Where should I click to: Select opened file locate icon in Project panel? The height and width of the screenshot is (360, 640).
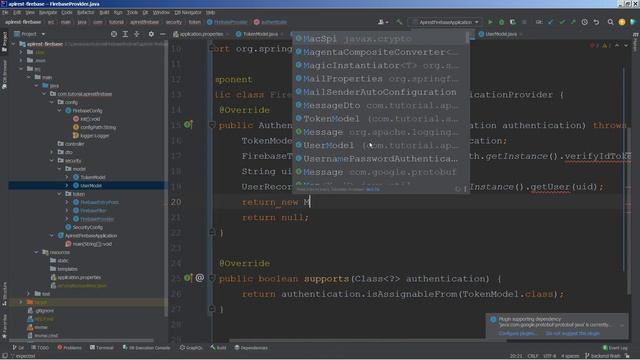tap(114, 34)
